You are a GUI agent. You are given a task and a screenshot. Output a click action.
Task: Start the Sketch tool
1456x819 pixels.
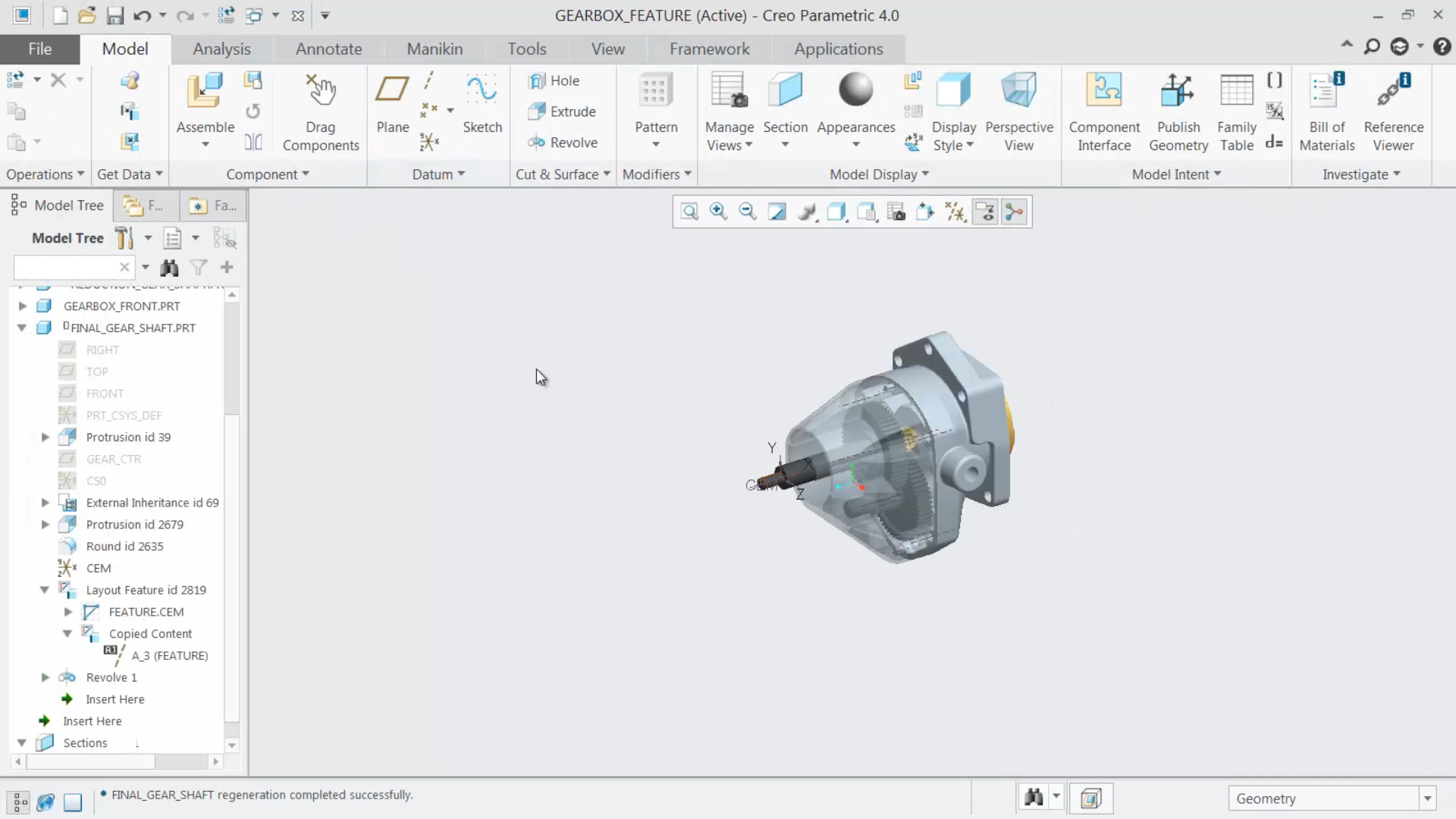click(482, 103)
